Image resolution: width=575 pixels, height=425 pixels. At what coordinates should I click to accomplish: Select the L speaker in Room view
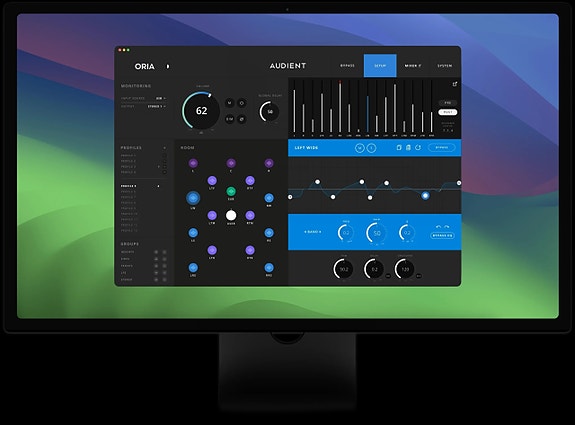coord(193,163)
